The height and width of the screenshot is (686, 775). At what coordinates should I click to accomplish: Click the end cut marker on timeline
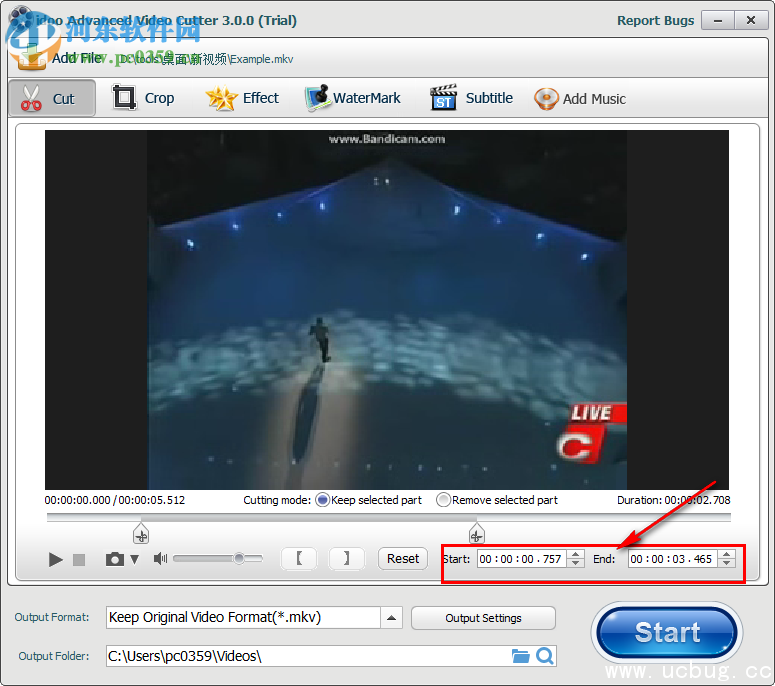pos(476,534)
